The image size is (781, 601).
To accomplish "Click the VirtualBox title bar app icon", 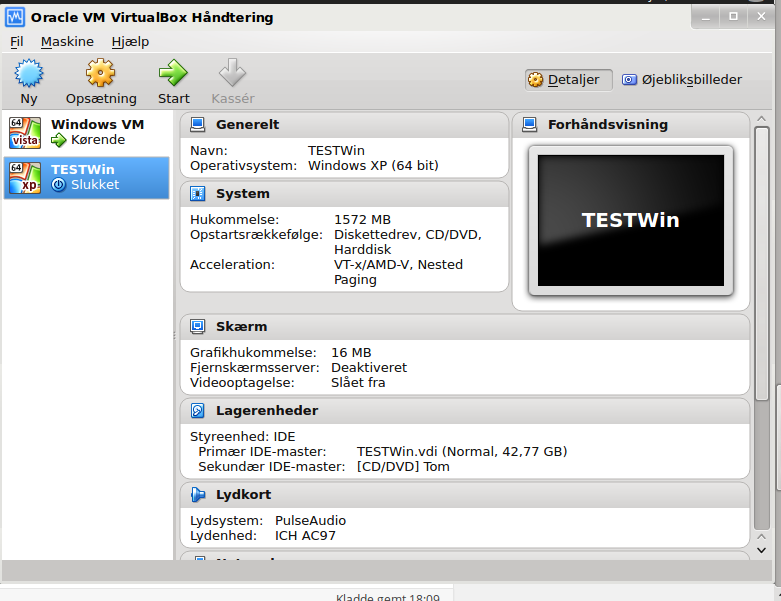I will pos(14,17).
